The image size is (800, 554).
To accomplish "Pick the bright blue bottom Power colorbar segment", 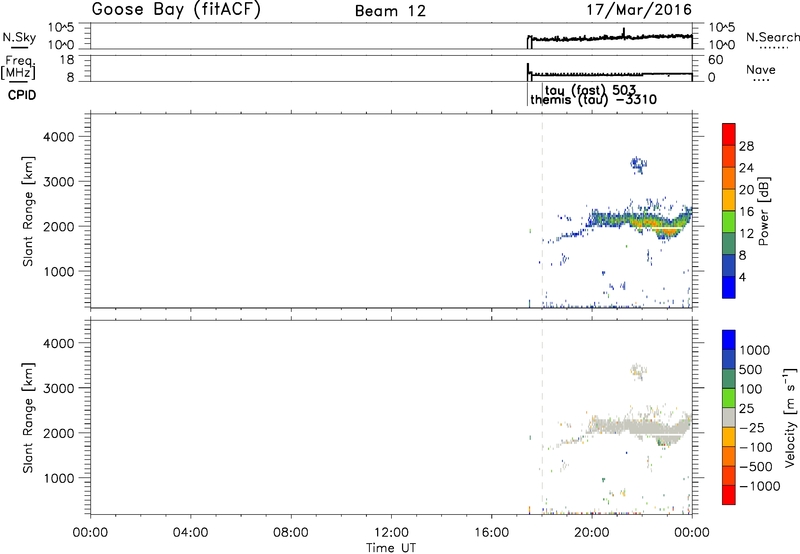I will coord(729,287).
